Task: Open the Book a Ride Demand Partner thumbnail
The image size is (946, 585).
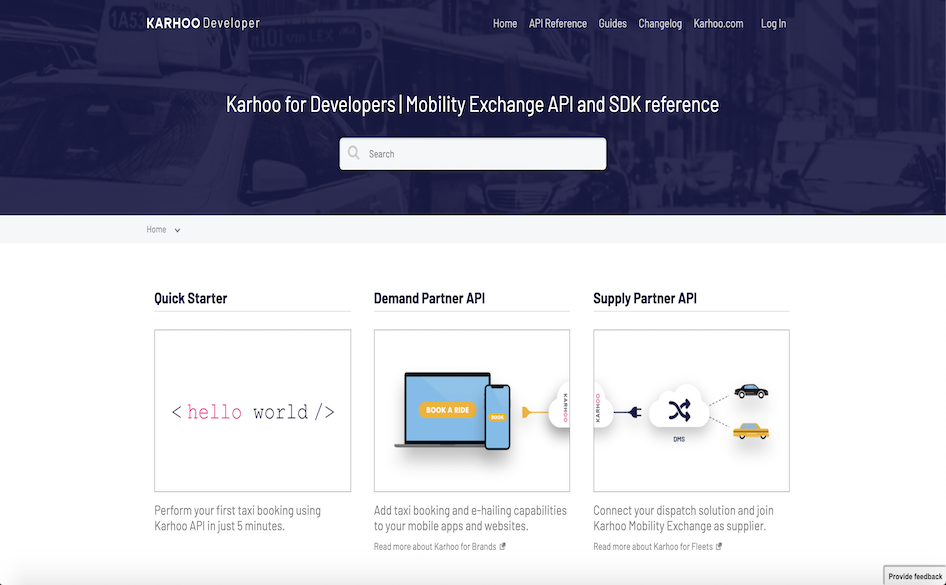Action: pyautogui.click(x=472, y=410)
